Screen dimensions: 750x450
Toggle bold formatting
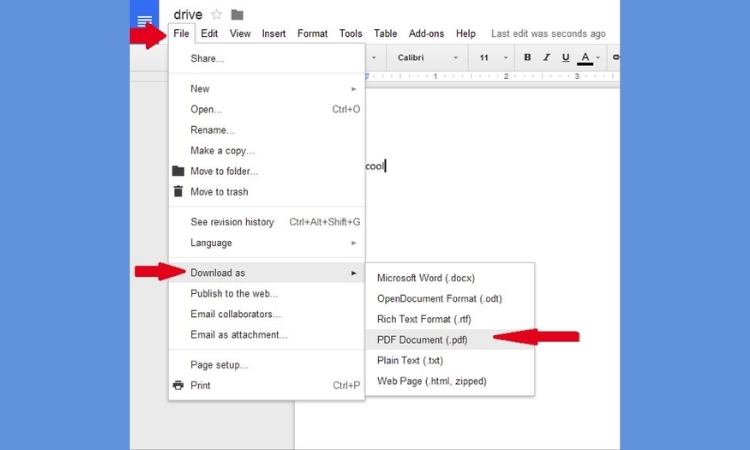click(x=527, y=57)
